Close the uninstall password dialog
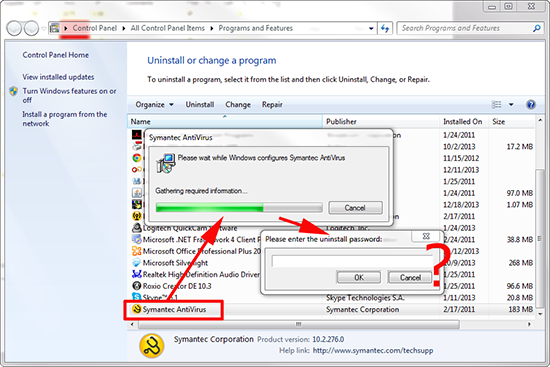Screen dimensions: 550x367 (x=426, y=236)
